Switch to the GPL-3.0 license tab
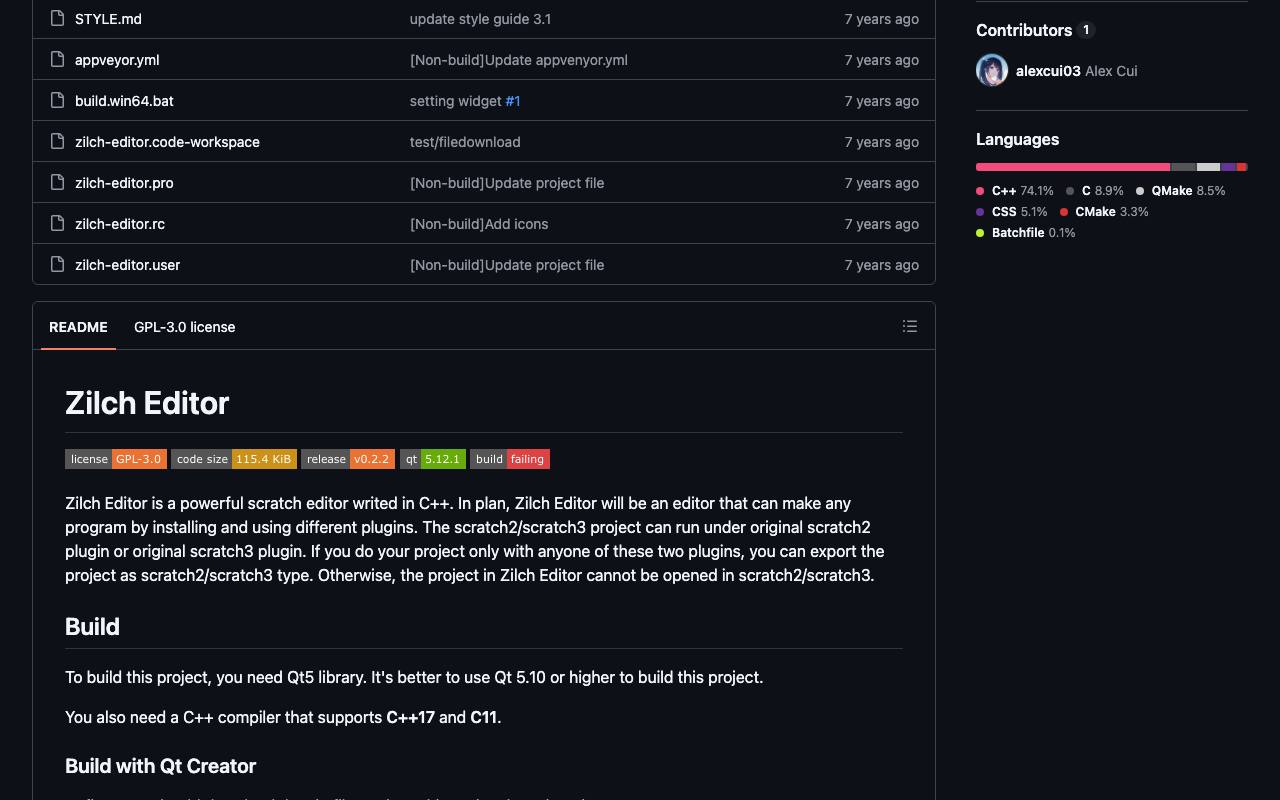Image resolution: width=1280 pixels, height=800 pixels. pyautogui.click(x=185, y=327)
